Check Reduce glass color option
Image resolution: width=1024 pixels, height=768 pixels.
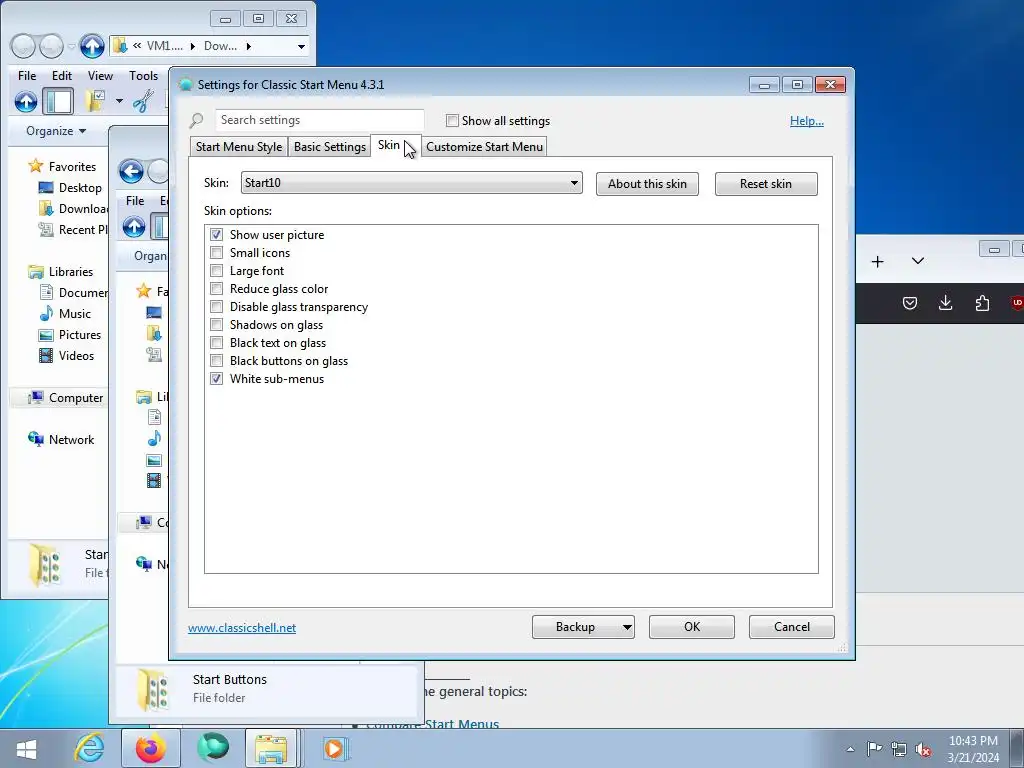pyautogui.click(x=216, y=289)
